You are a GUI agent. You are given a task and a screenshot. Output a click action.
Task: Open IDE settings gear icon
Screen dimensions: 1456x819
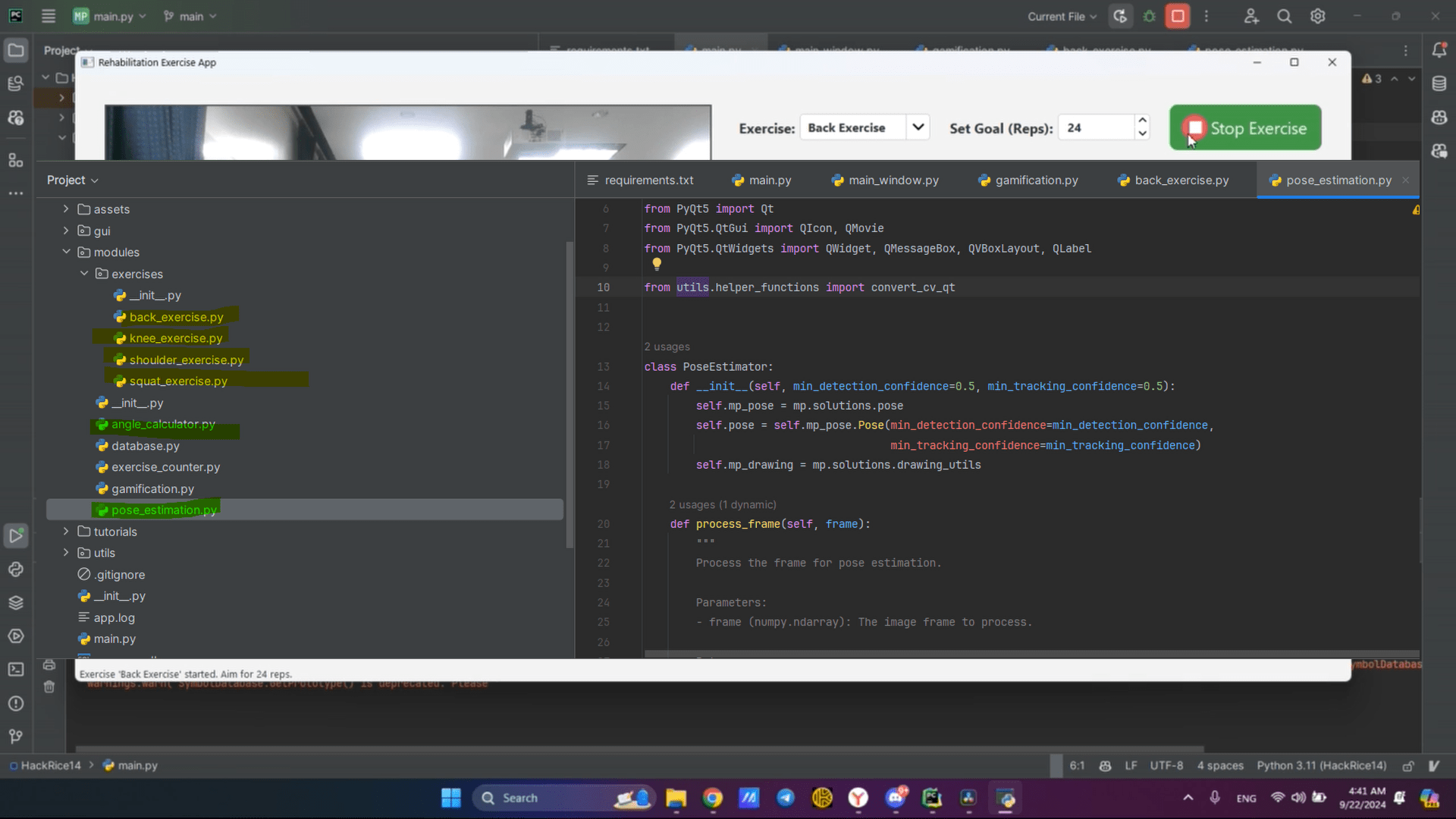1318,16
